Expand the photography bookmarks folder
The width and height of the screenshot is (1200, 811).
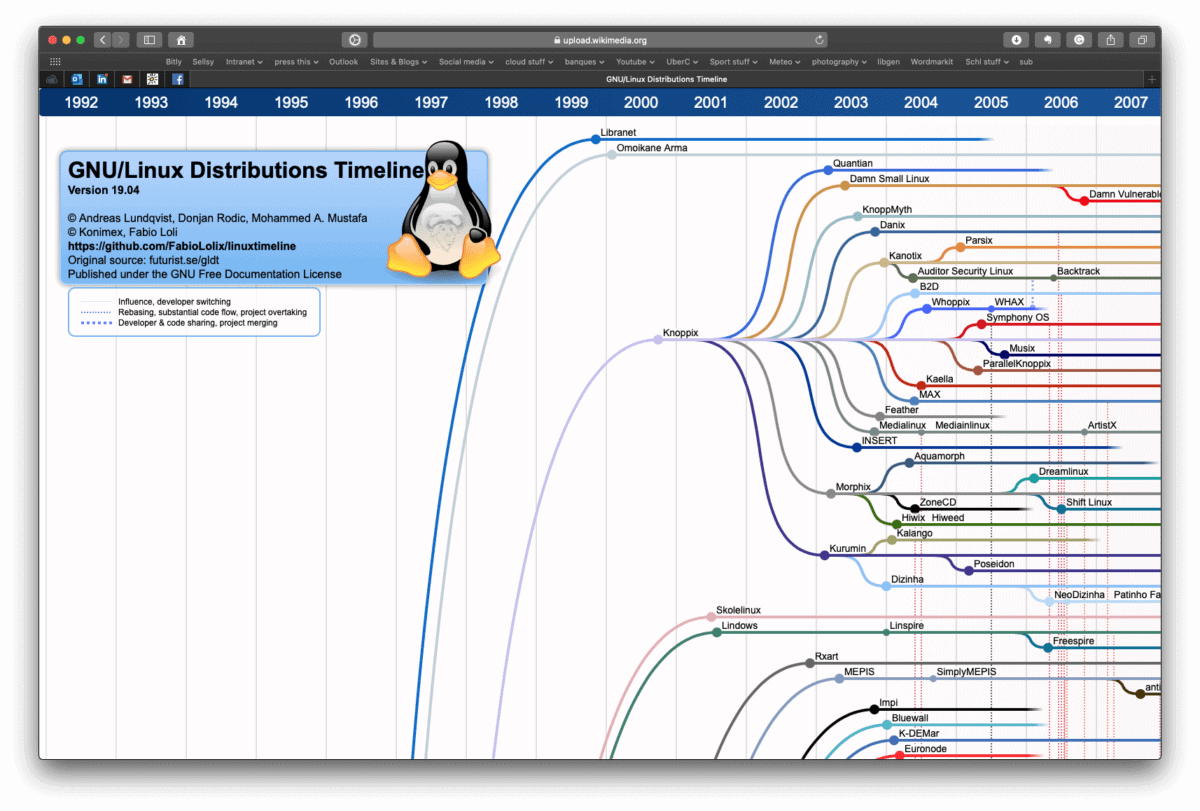839,62
